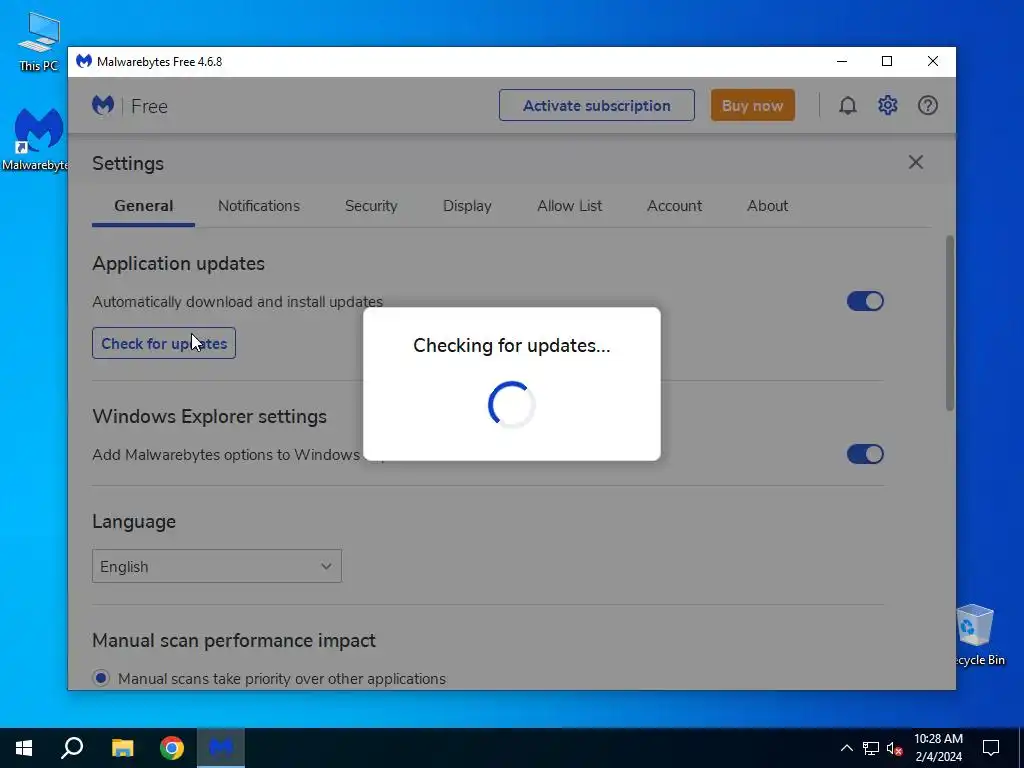Screen dimensions: 1024x768
Task: Click the taskbar clock showing 10:28 AM
Action: click(x=938, y=748)
